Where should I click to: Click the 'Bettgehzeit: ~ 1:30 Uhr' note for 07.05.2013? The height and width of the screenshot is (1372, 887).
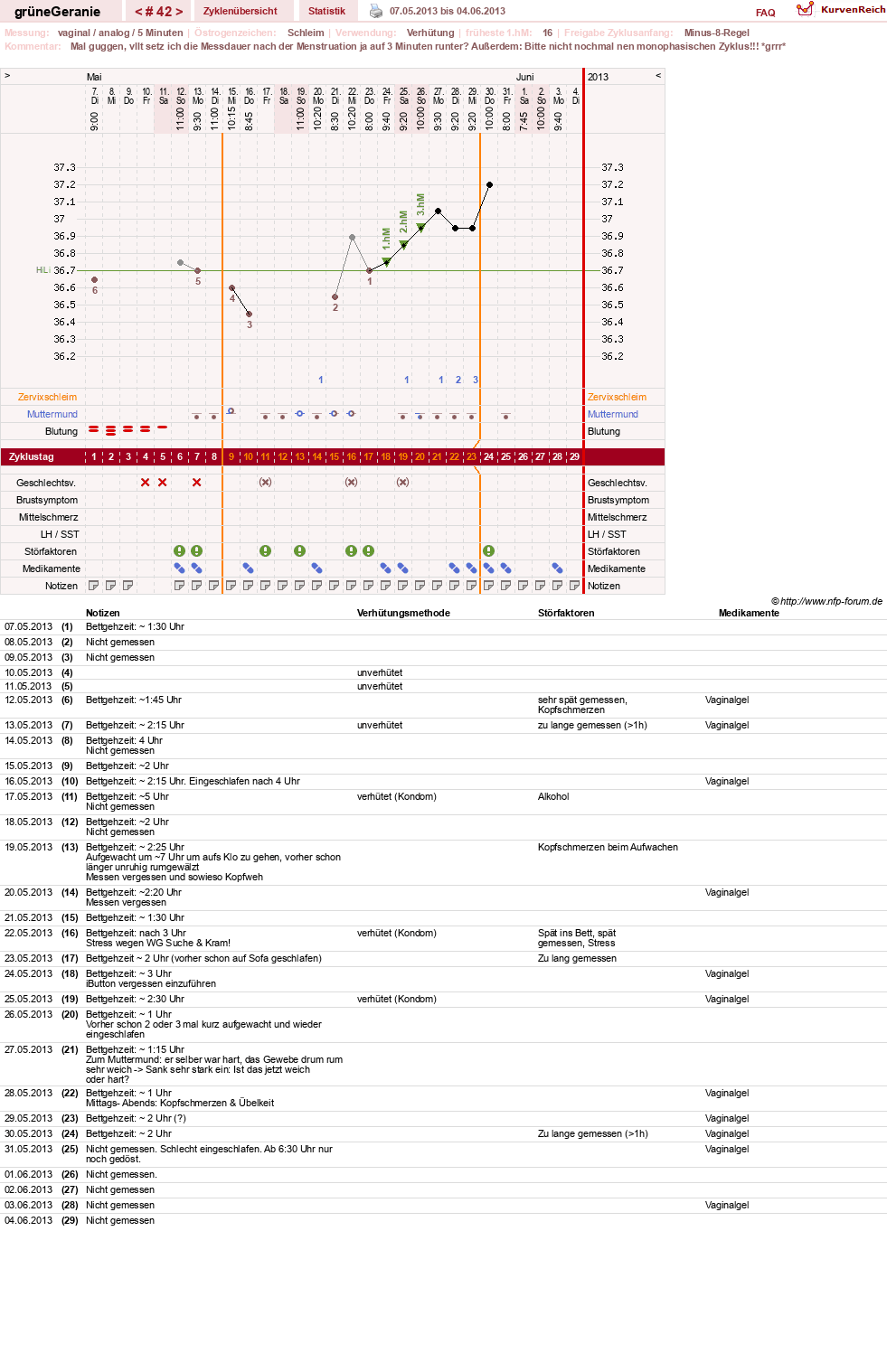(135, 626)
